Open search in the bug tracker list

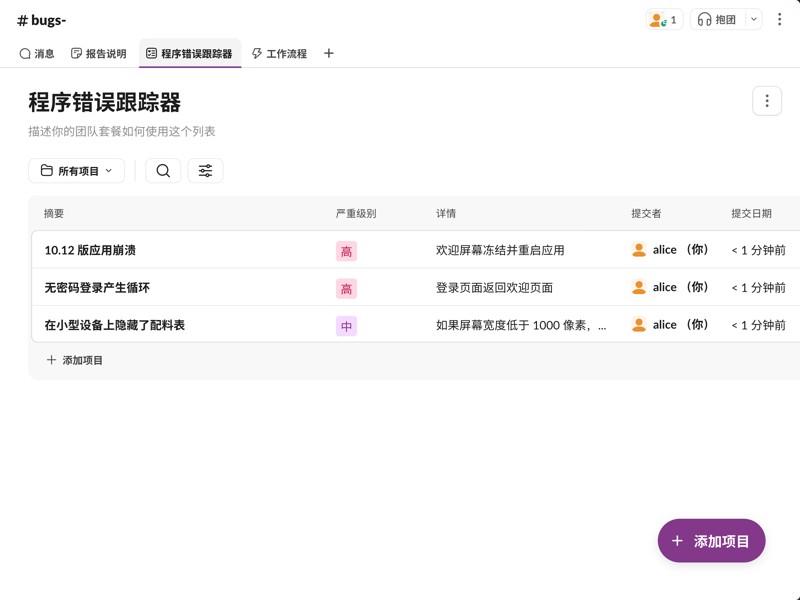click(x=162, y=170)
